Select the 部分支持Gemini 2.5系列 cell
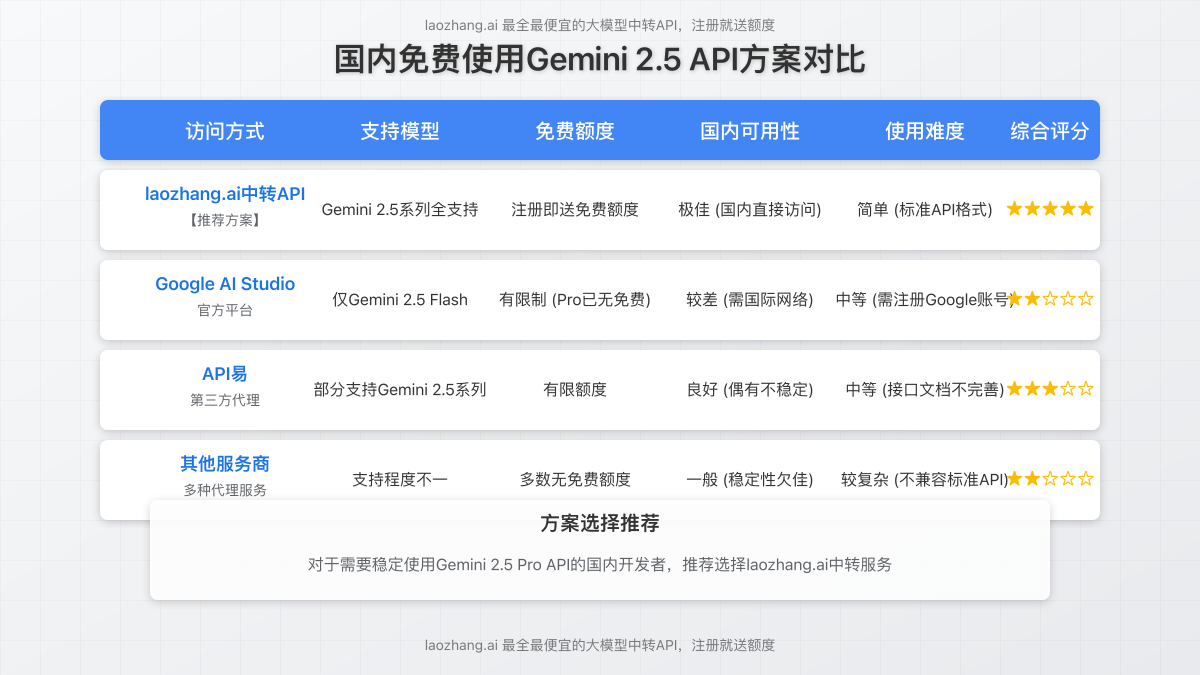Image resolution: width=1200 pixels, height=675 pixels. [x=400, y=390]
